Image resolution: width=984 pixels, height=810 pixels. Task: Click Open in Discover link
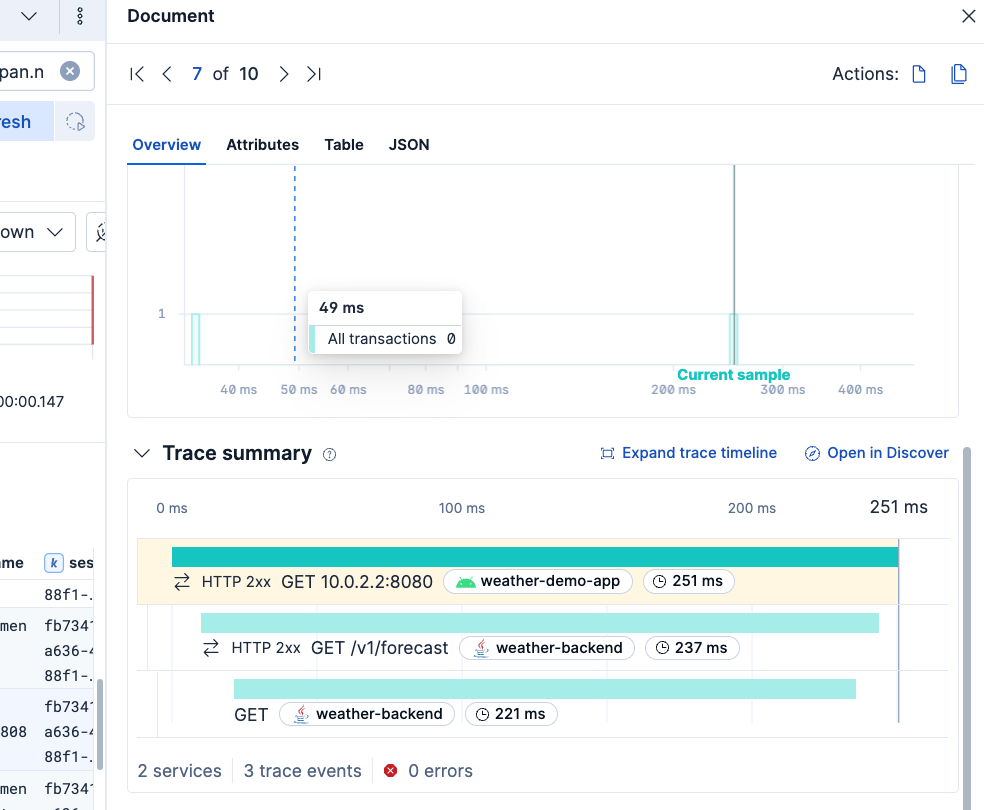pyautogui.click(x=877, y=453)
